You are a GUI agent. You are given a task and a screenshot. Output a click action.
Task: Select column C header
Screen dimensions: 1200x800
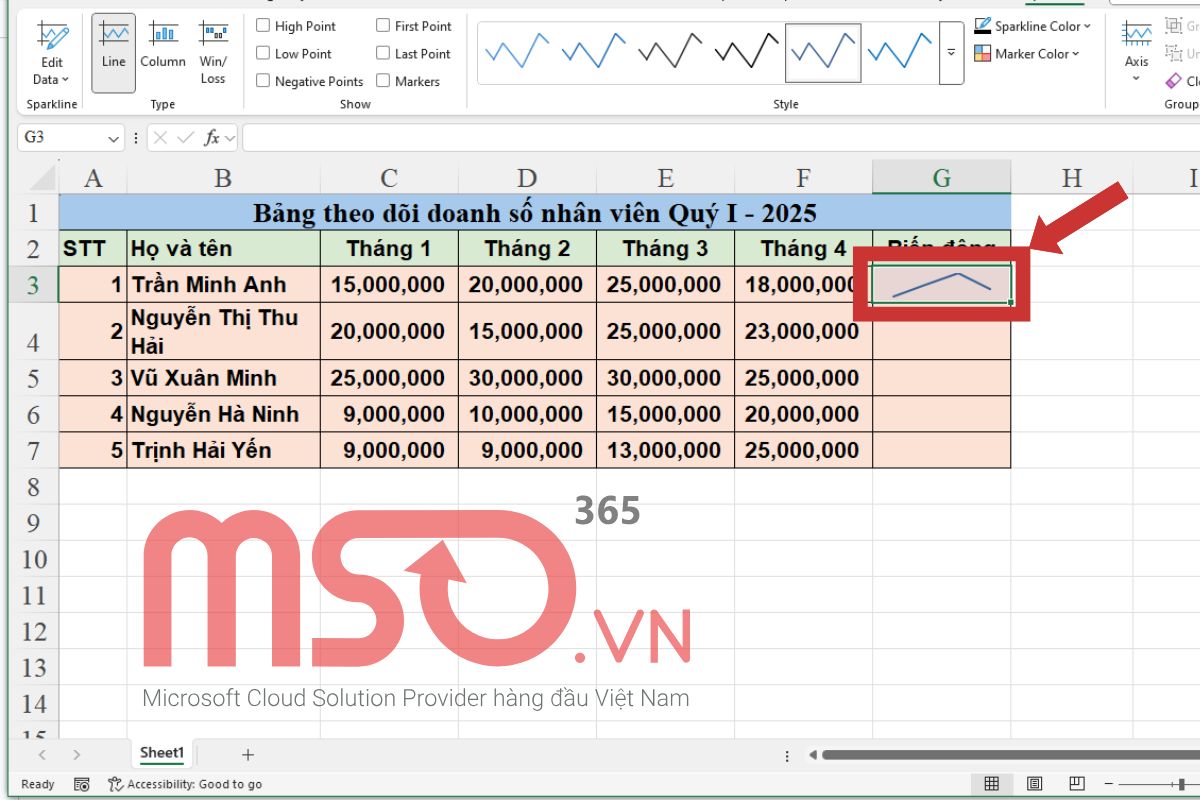click(389, 178)
